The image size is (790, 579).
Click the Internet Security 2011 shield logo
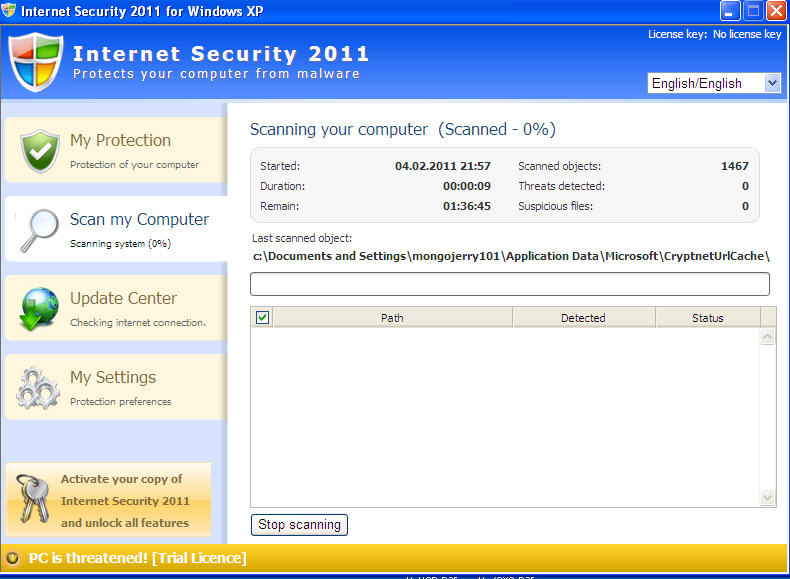tap(36, 61)
